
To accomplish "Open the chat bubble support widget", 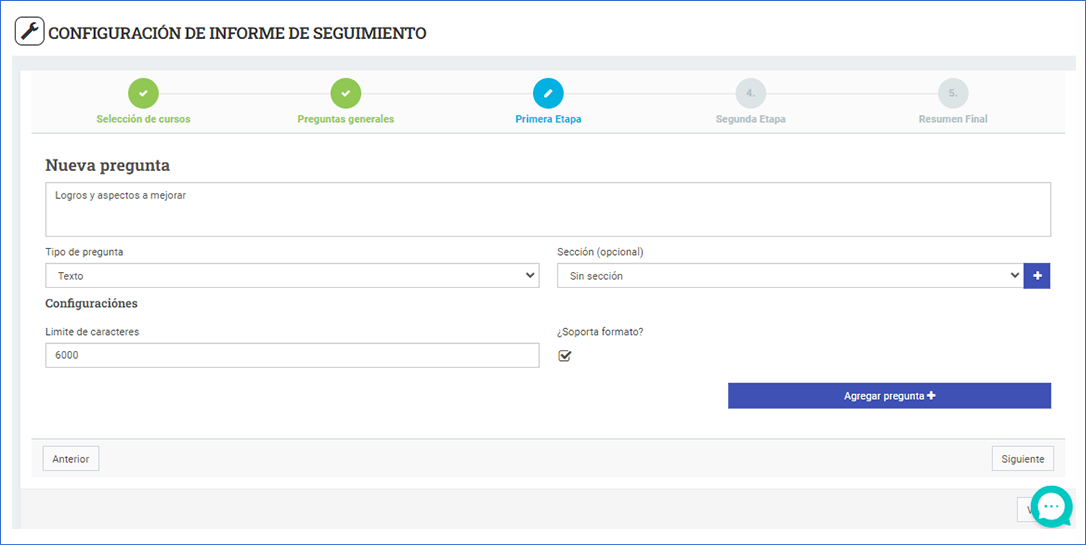I will click(x=1051, y=507).
